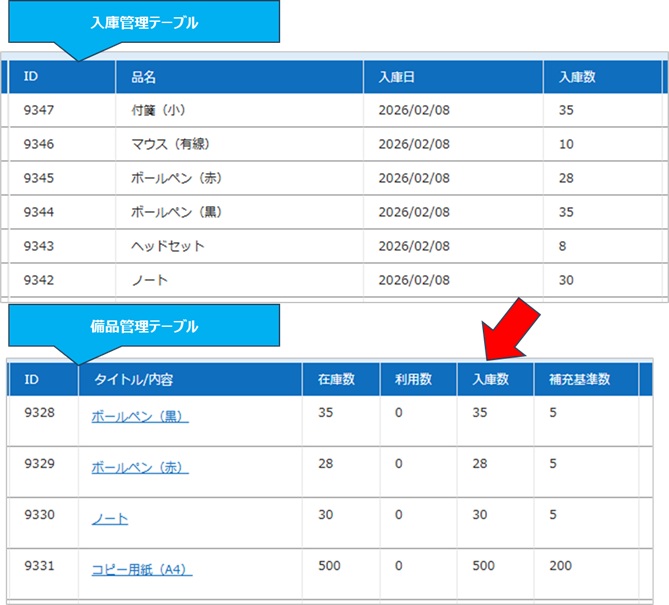Open the コピー用紙（A4） item link

[141, 570]
